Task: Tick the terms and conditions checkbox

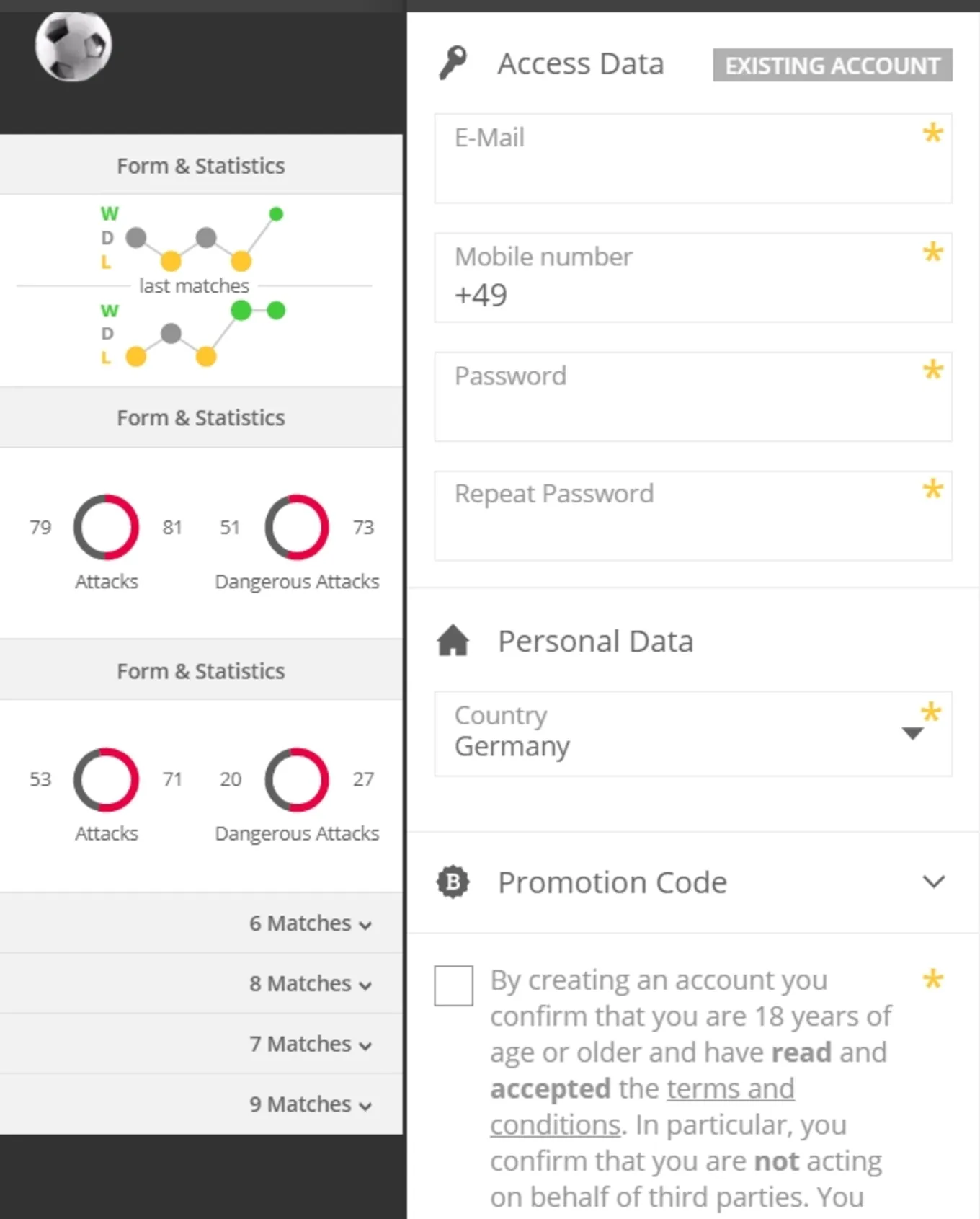Action: coord(453,985)
